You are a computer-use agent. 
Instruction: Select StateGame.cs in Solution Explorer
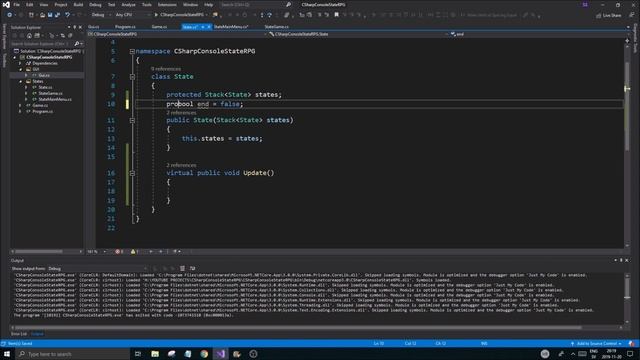pos(50,93)
